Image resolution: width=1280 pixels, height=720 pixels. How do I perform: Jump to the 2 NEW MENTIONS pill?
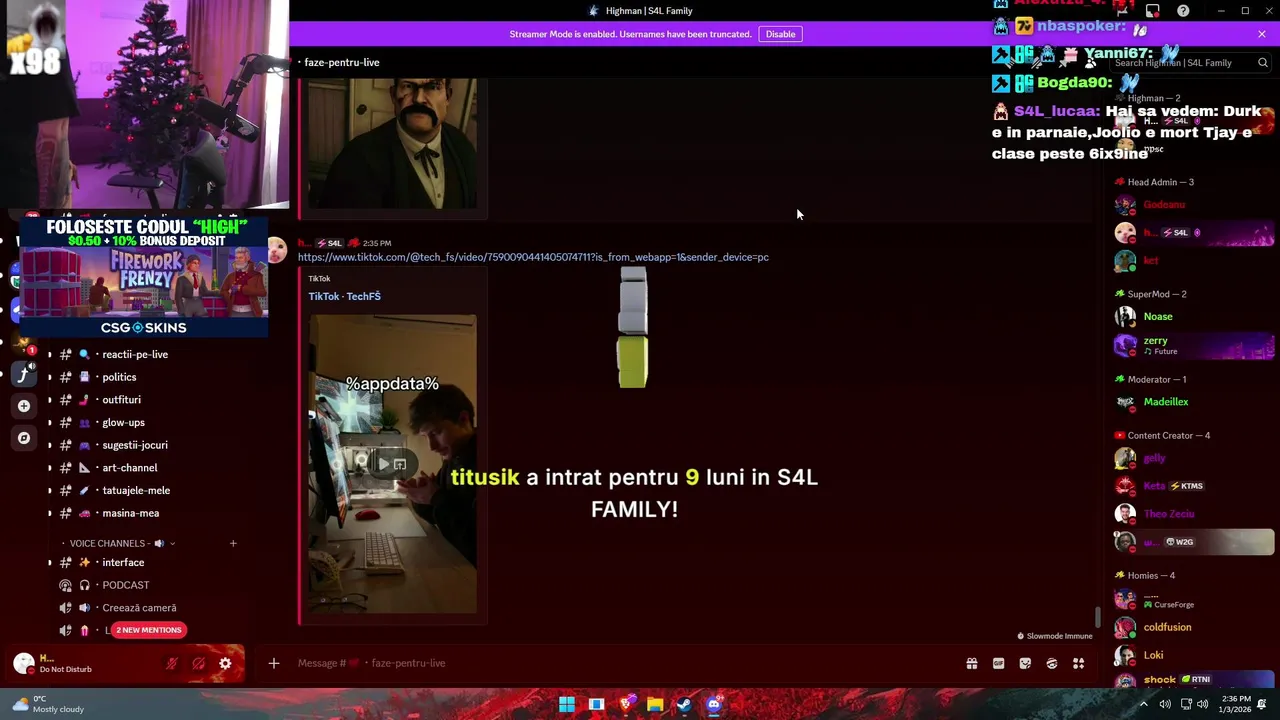coord(148,630)
